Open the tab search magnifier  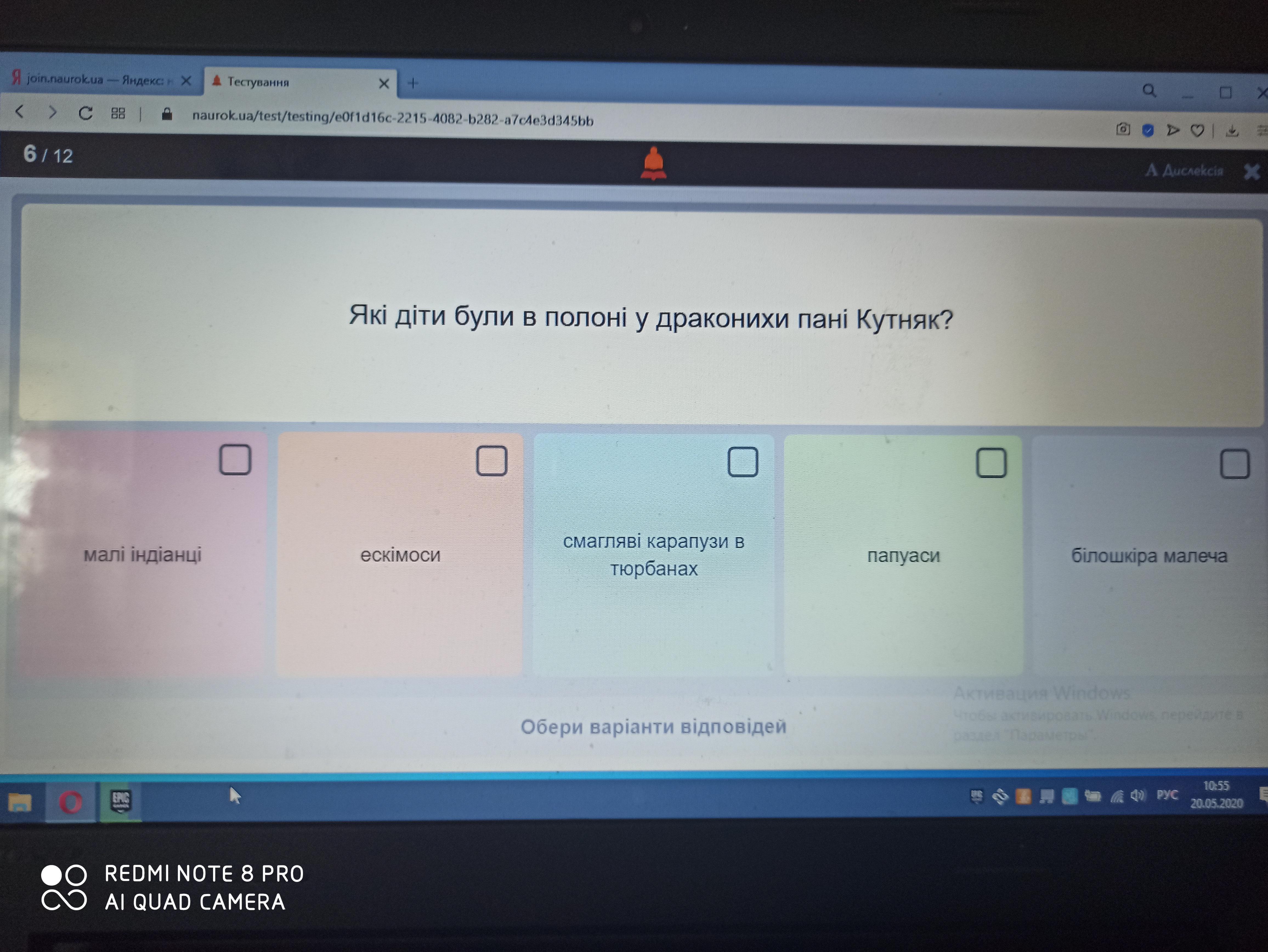1149,90
